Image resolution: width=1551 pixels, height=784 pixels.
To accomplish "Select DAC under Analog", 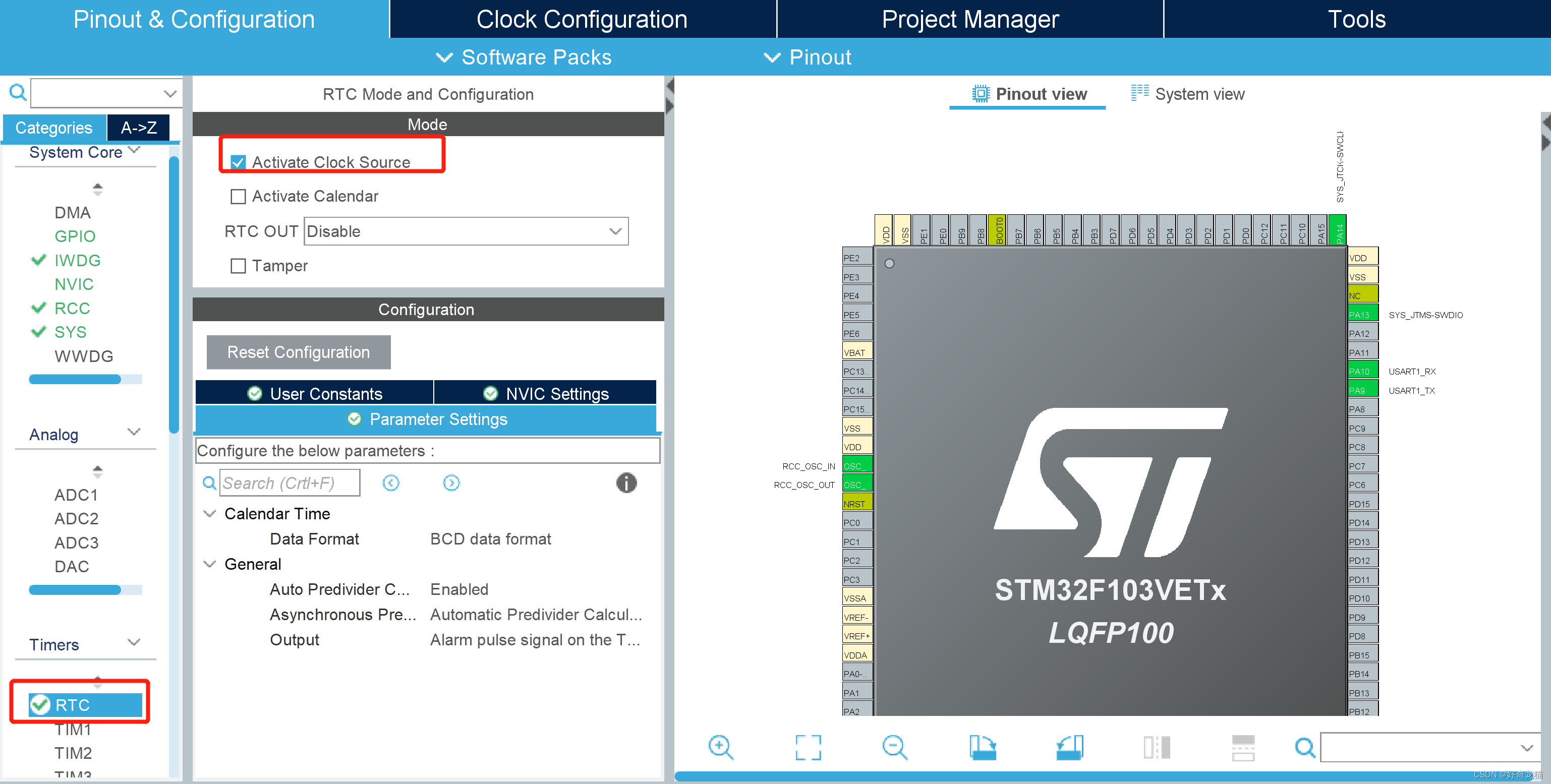I will pyautogui.click(x=72, y=566).
